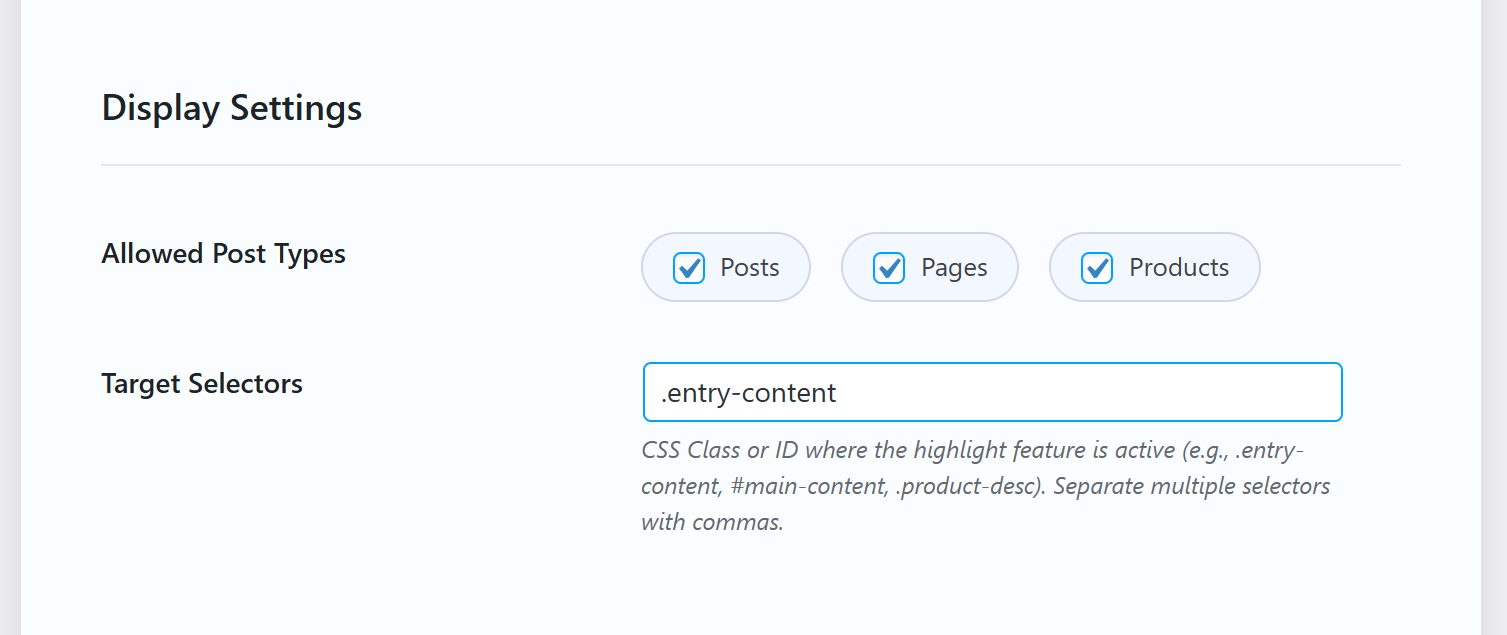Click the Posts label text
This screenshot has height=635, width=1507.
[x=749, y=267]
